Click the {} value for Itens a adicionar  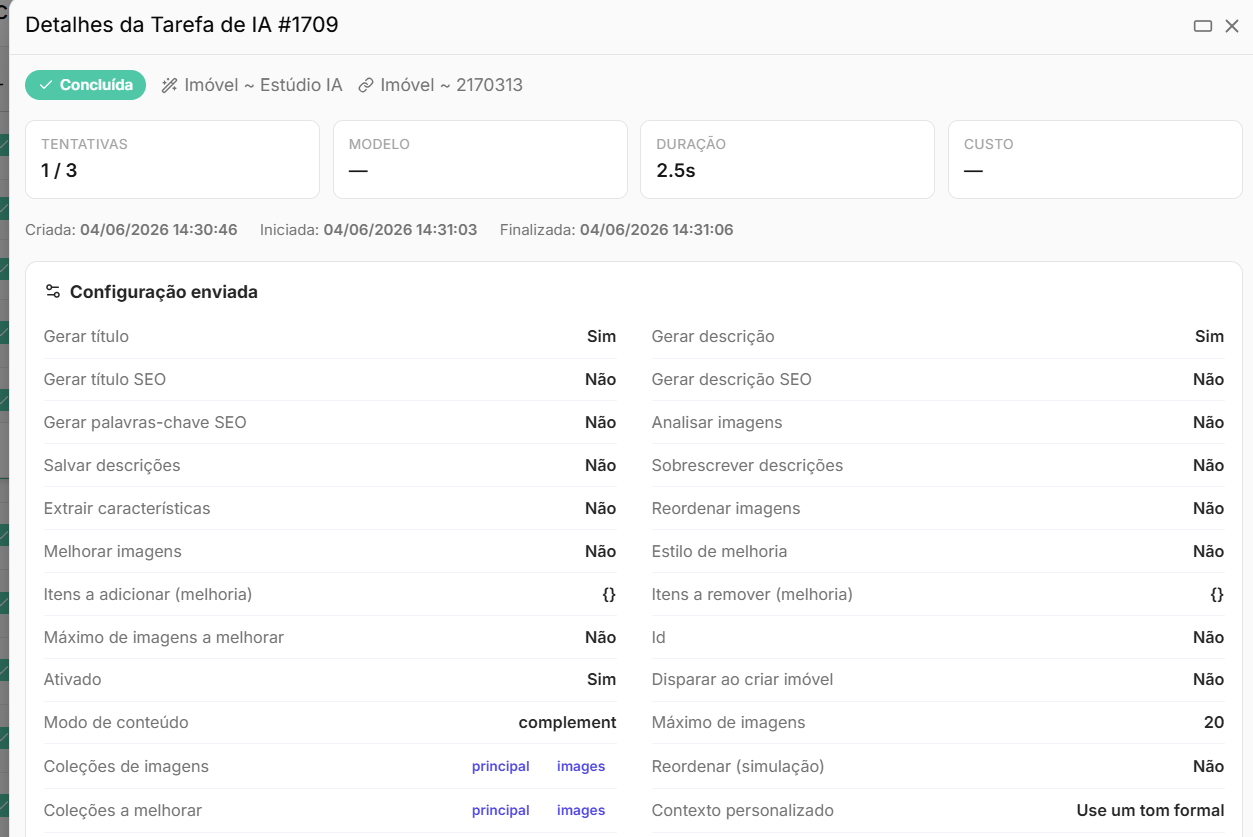click(x=609, y=595)
